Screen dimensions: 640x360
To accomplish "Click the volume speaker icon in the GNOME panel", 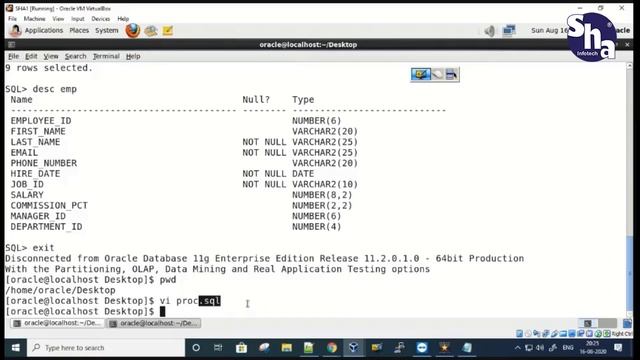I will tap(489, 31).
